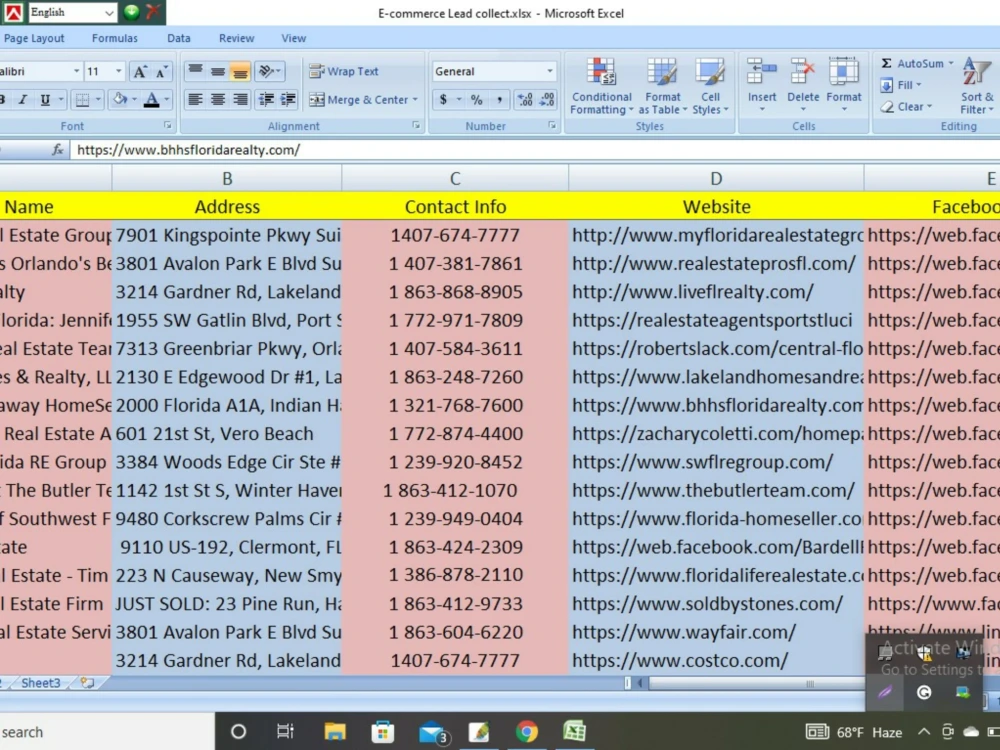Click the Insert cells button
Screen dimensions: 1000x750
(x=761, y=85)
